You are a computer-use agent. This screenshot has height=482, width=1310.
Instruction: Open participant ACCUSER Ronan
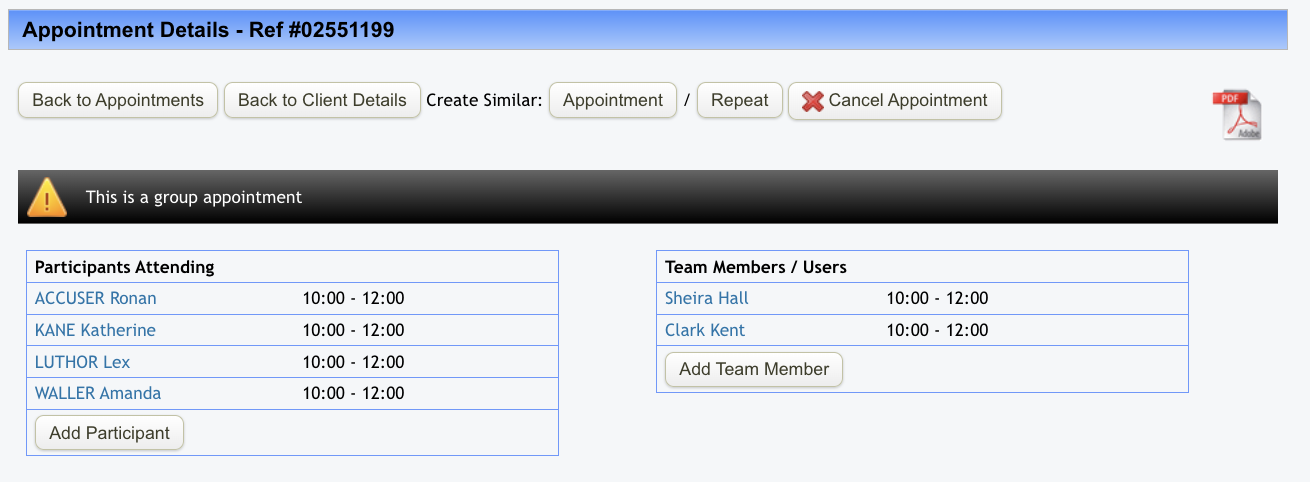pyautogui.click(x=96, y=298)
